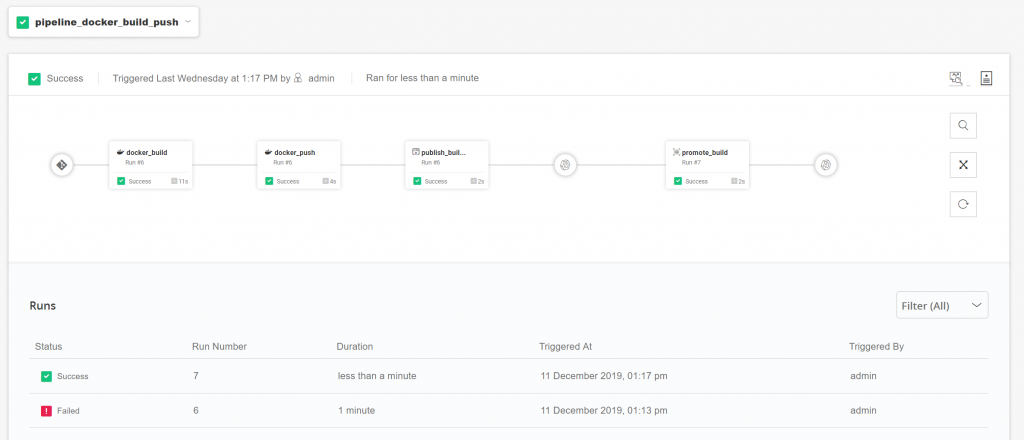This screenshot has width=1024, height=440.
Task: Open the pipeline search/inspect icon top right
Action: pos(955,78)
